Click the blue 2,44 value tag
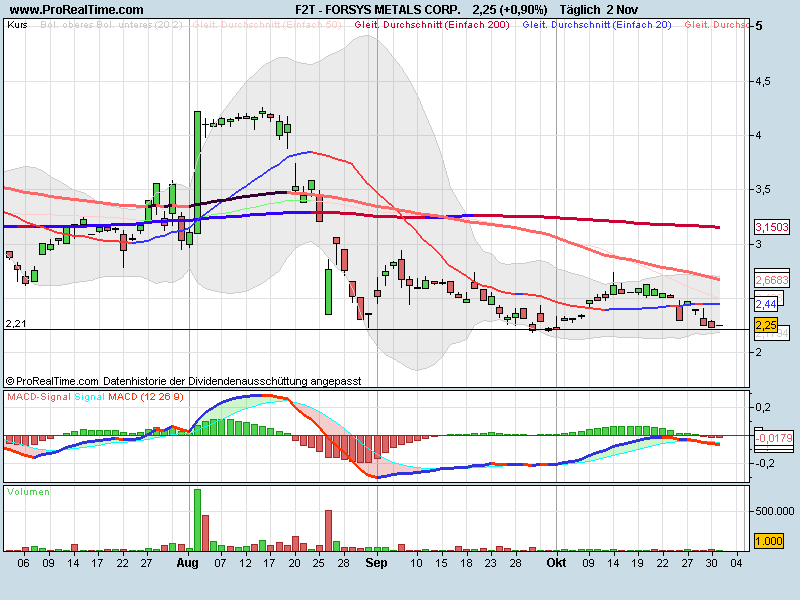800x600 pixels. 766,305
